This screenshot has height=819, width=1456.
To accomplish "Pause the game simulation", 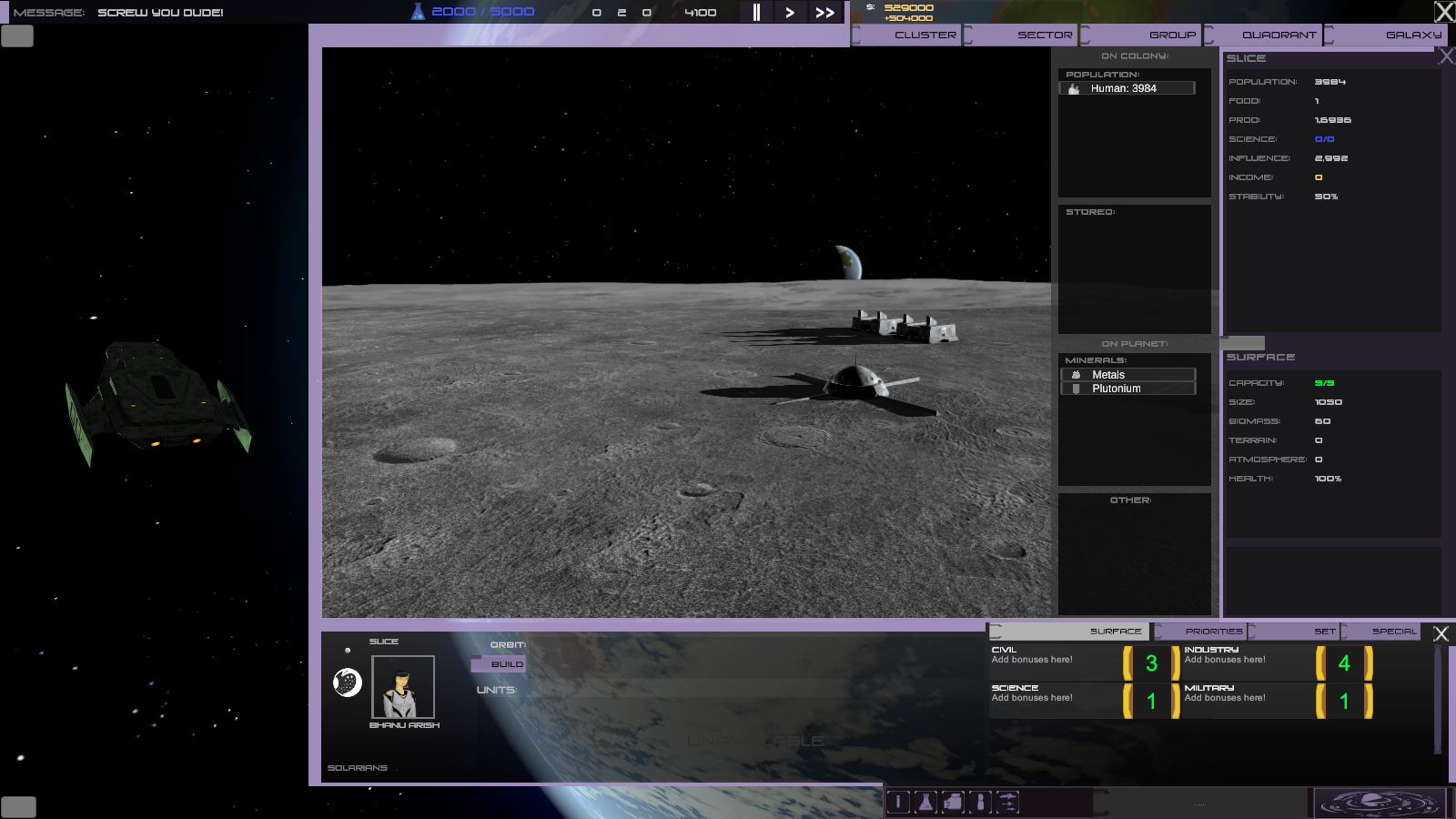I will pos(756,12).
